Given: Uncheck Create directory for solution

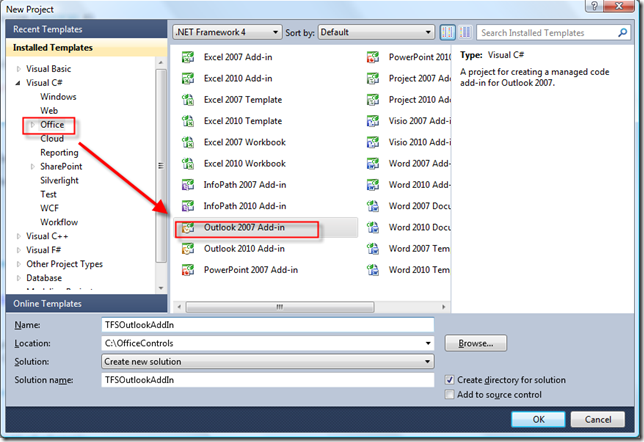Looking at the screenshot, I should click(450, 380).
